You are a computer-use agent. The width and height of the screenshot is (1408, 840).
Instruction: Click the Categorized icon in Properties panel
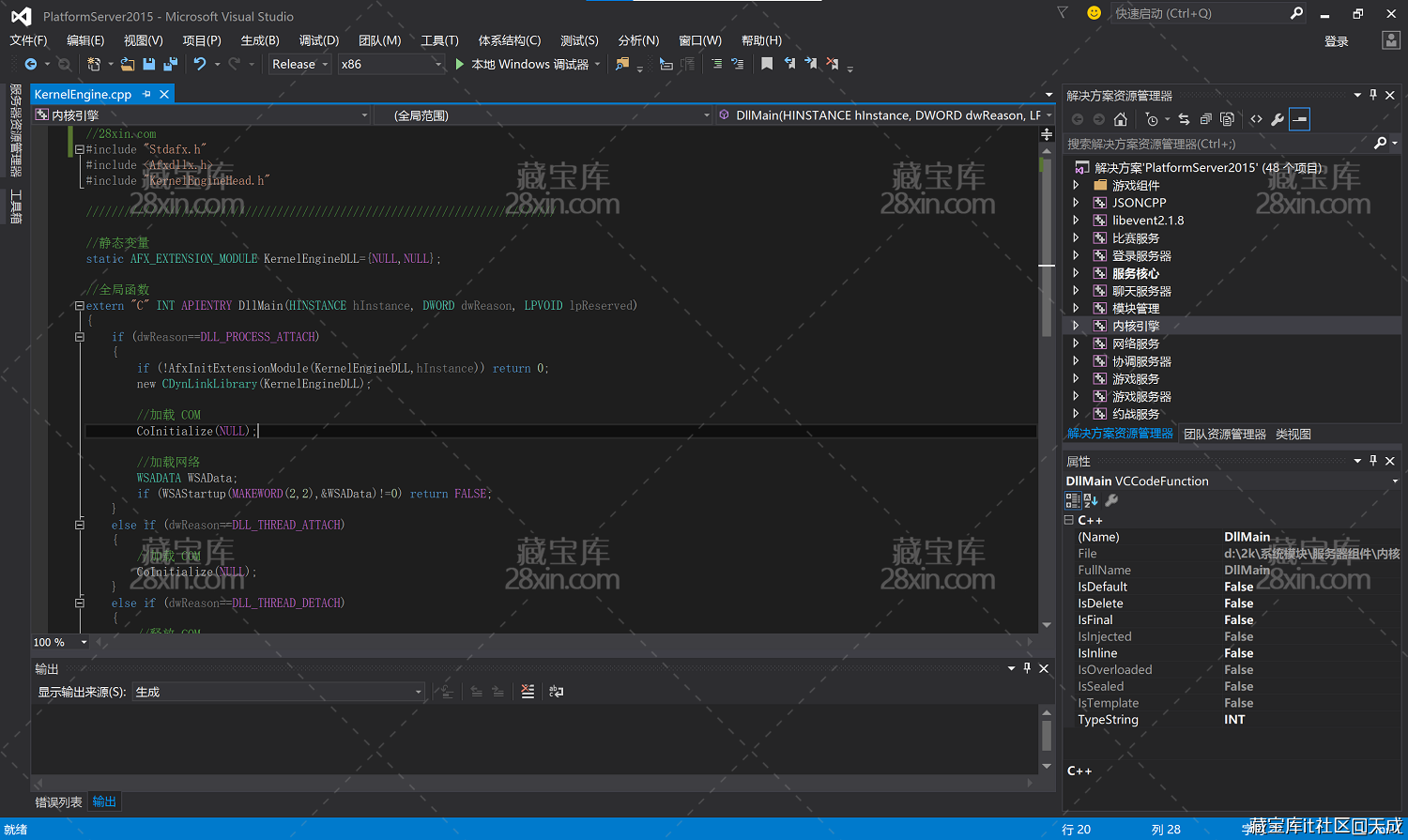[1073, 500]
